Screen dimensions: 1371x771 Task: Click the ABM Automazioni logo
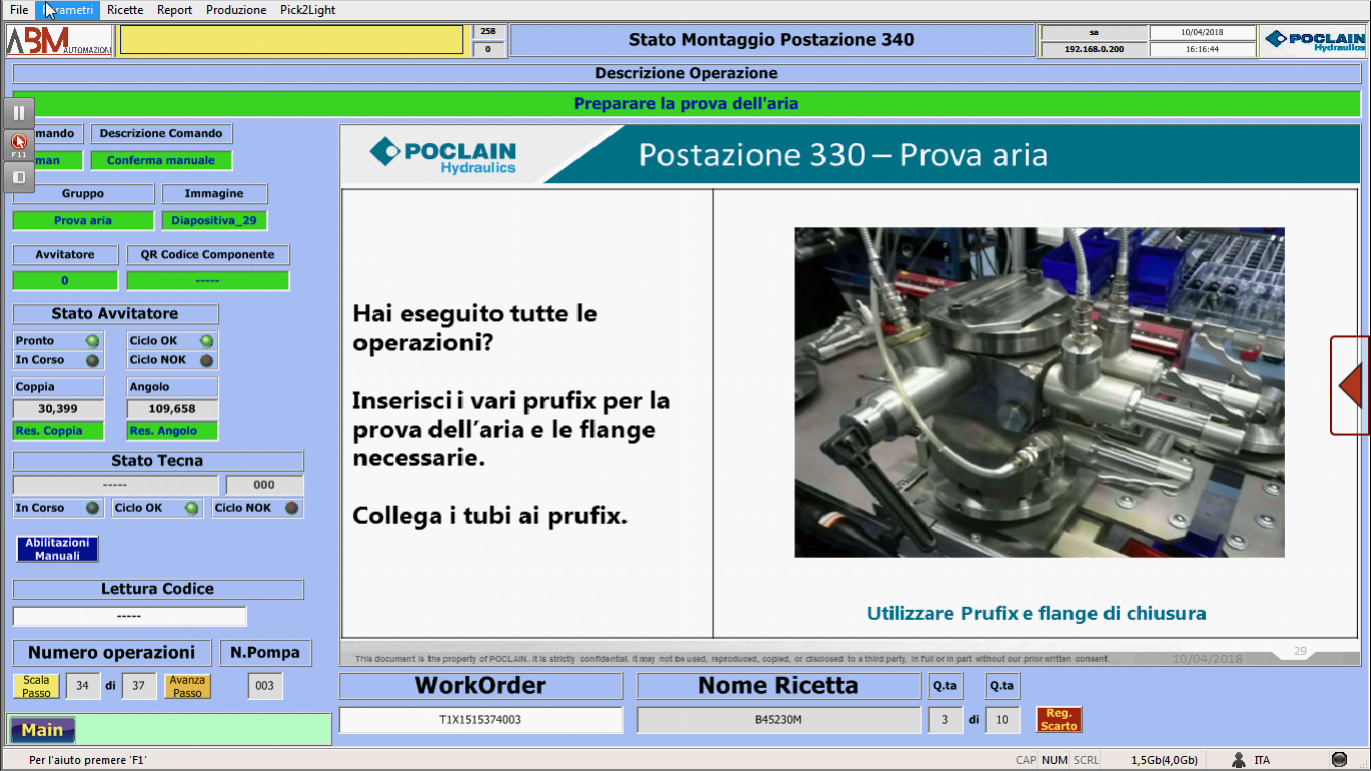[x=59, y=40]
